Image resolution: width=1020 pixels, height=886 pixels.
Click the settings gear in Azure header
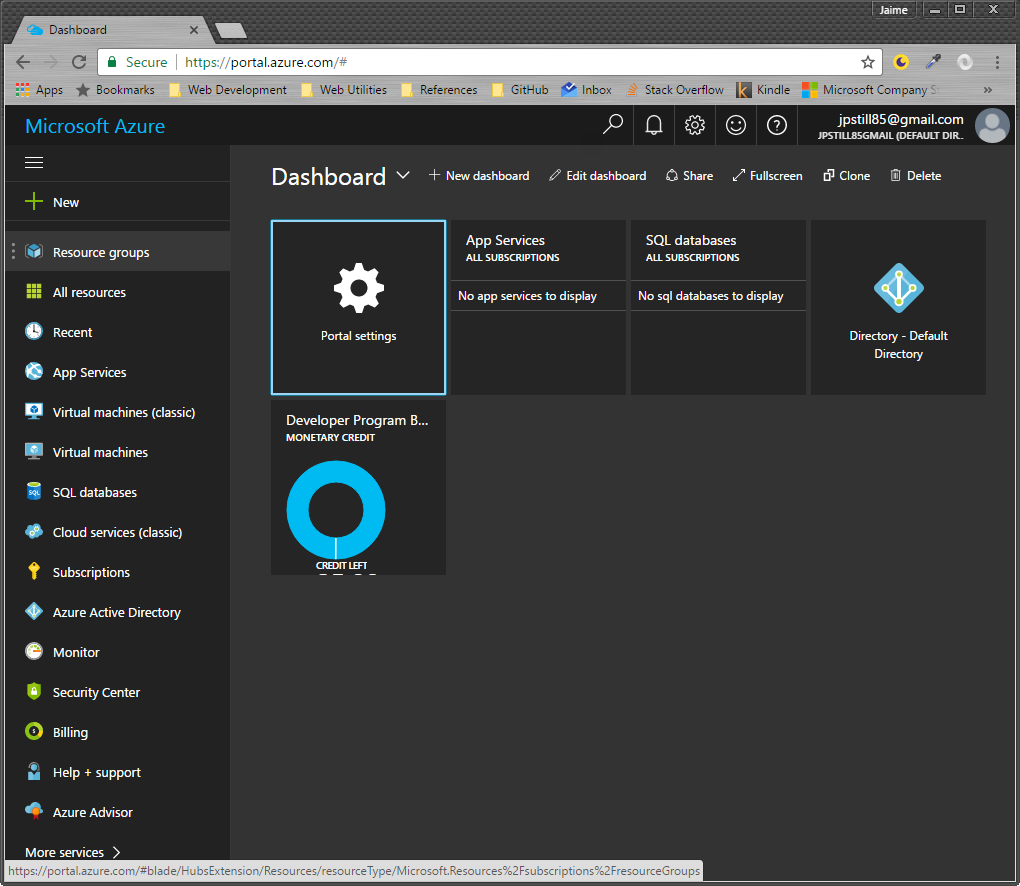[695, 125]
